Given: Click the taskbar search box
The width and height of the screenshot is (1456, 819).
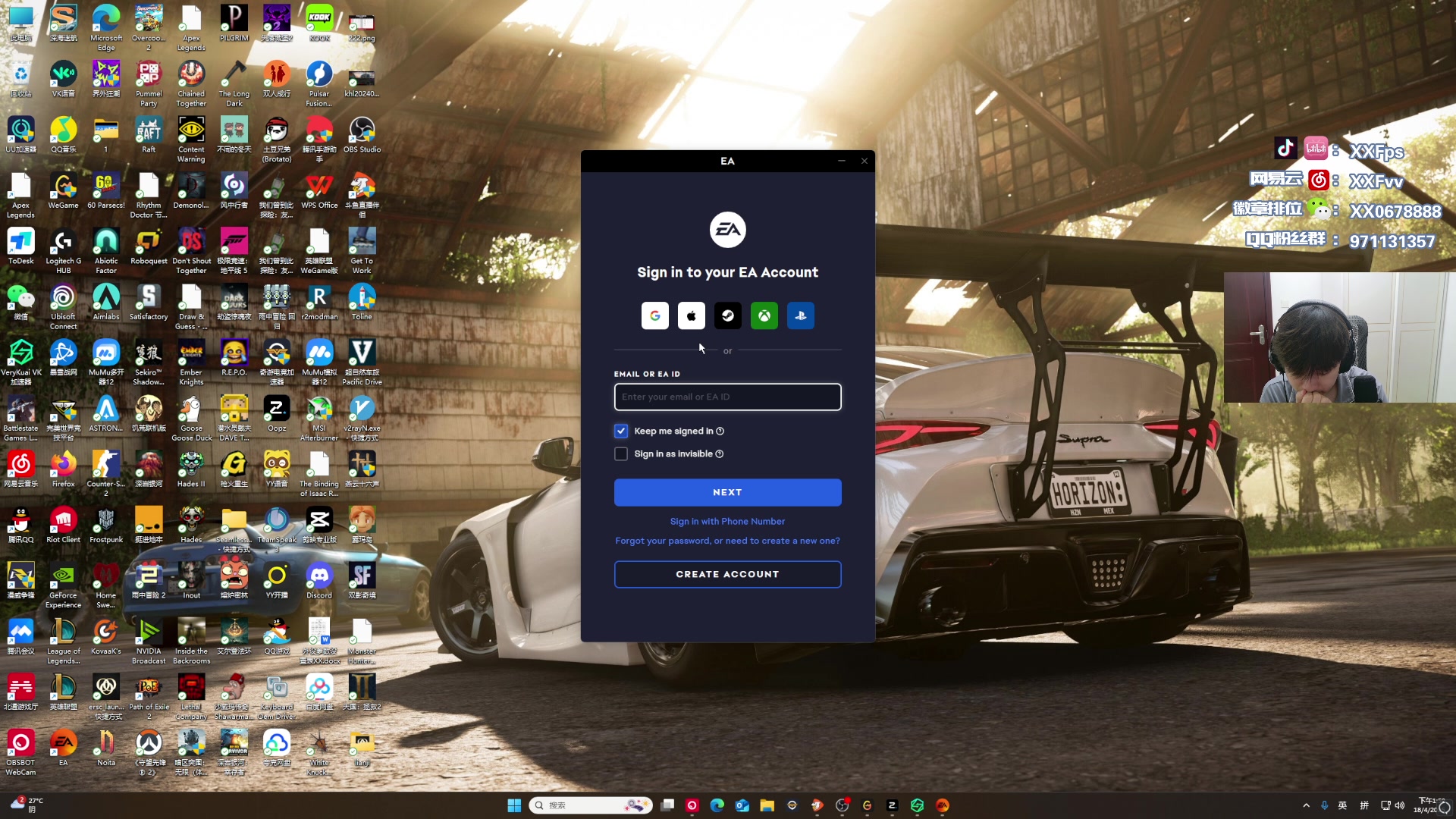Looking at the screenshot, I should [x=591, y=805].
